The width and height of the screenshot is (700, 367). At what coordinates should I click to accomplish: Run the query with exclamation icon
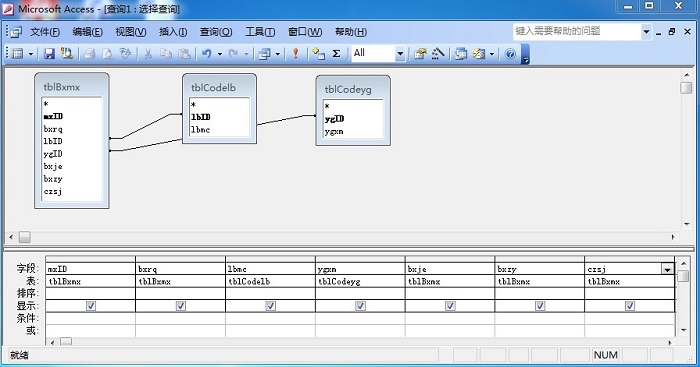[x=295, y=54]
